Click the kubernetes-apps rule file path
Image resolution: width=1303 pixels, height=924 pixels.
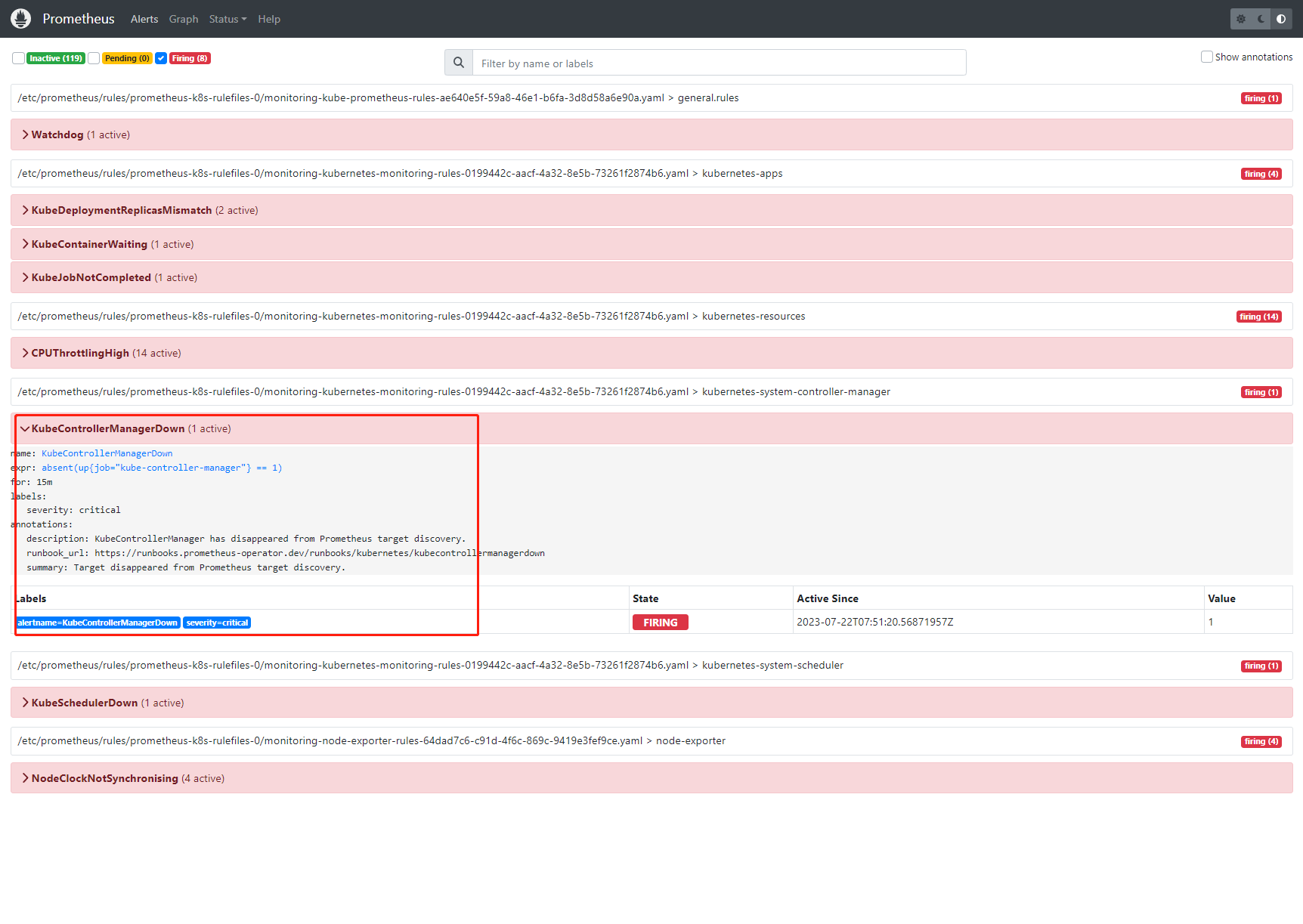click(x=401, y=173)
